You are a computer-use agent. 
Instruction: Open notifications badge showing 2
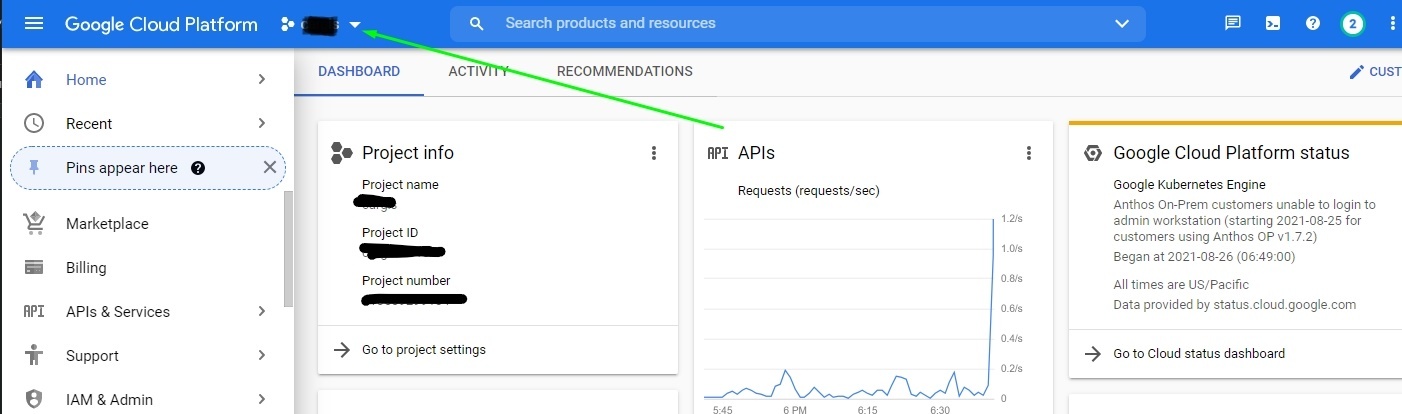pyautogui.click(x=1353, y=24)
